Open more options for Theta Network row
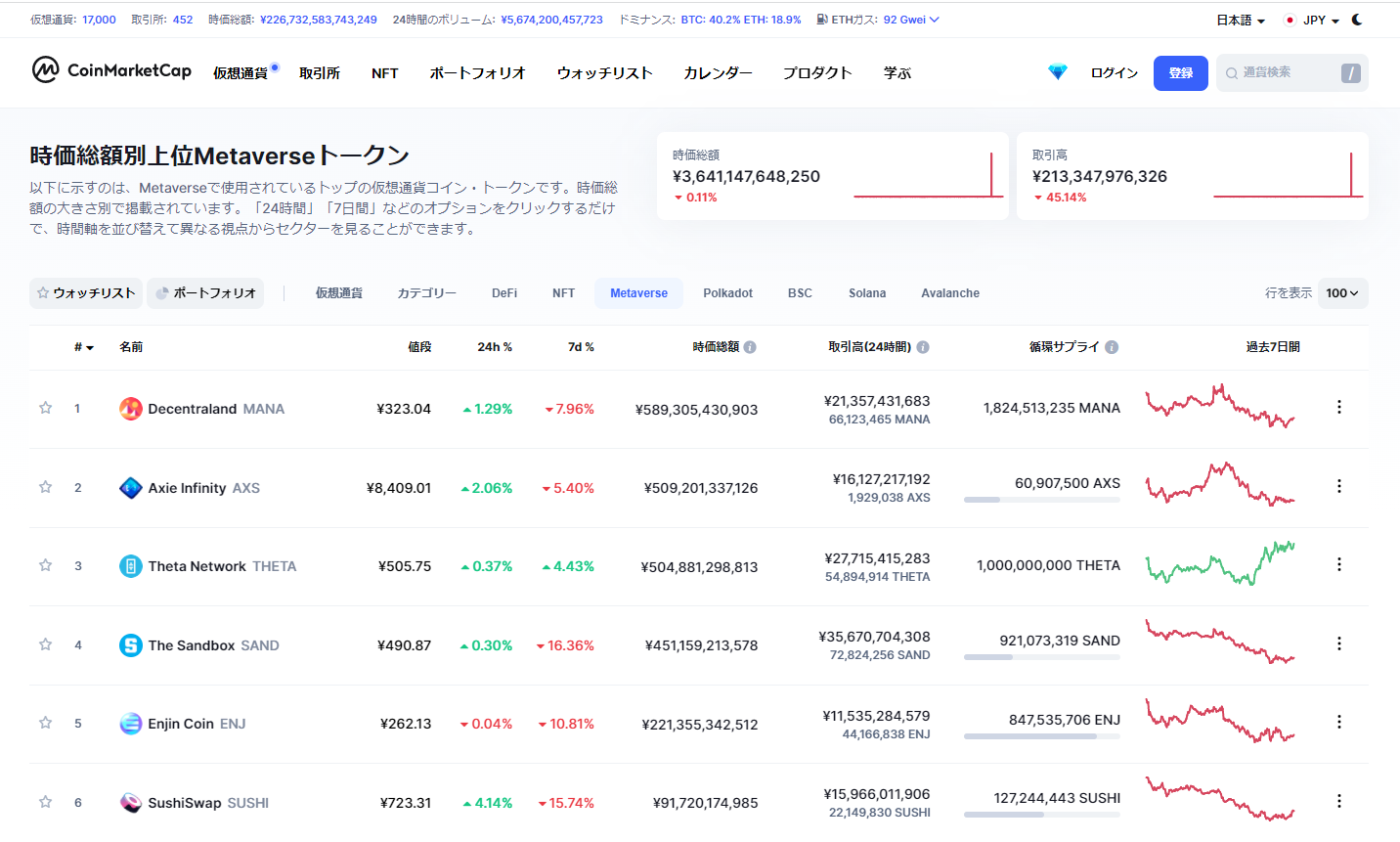The height and width of the screenshot is (842, 1400). point(1339,564)
